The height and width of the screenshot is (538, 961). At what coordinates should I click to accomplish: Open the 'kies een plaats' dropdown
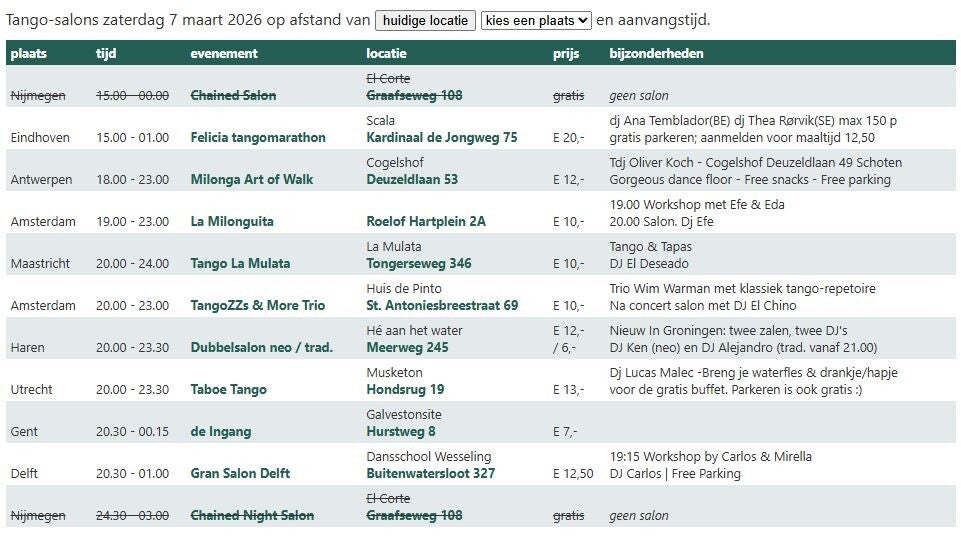[536, 20]
